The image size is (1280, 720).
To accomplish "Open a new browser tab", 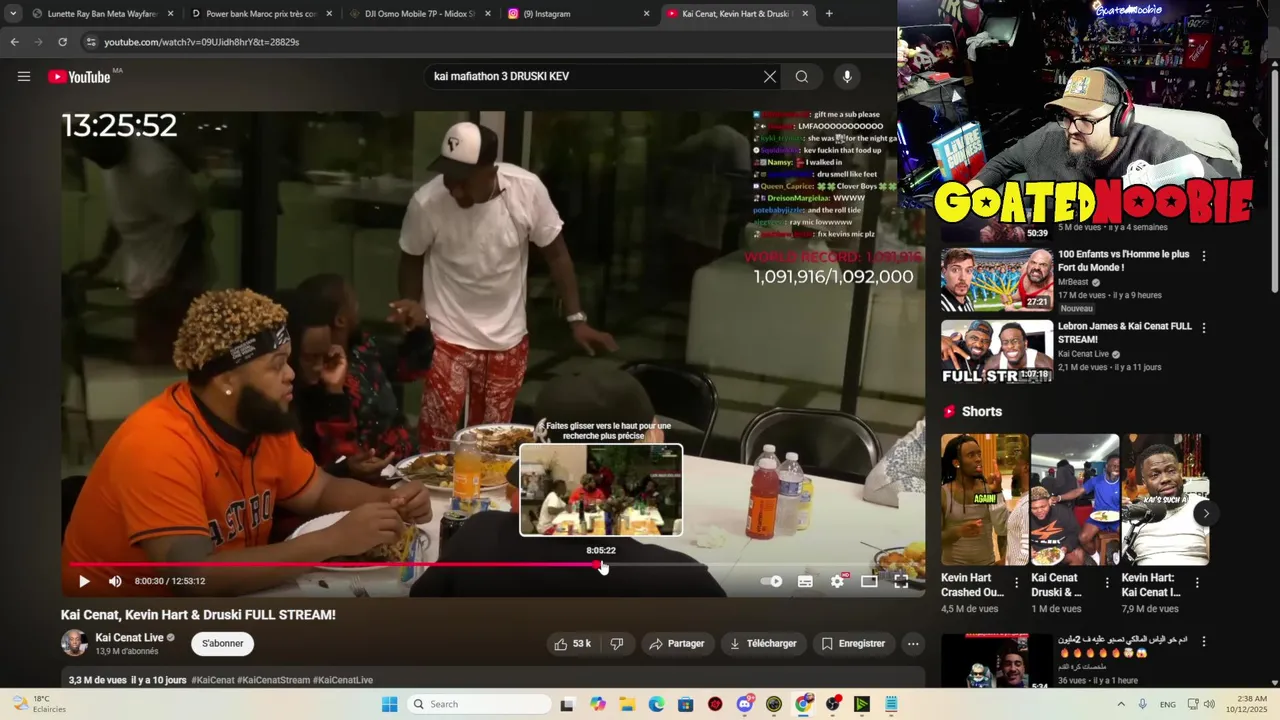I will pyautogui.click(x=829, y=14).
